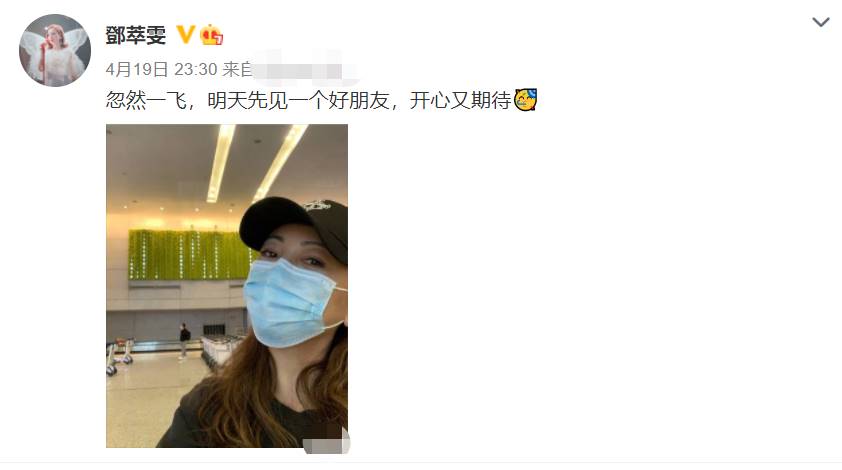
Task: Click the post text starting 忽然一飞
Action: 321,100
